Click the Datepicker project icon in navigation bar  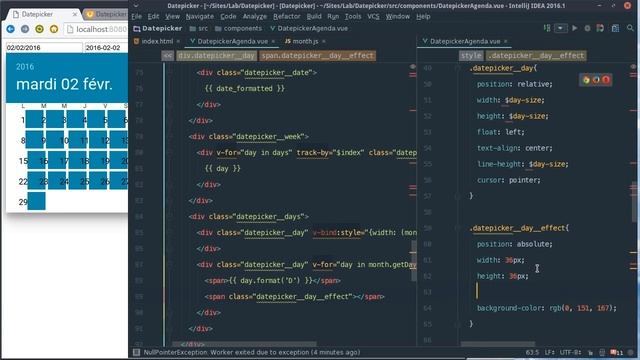point(137,29)
